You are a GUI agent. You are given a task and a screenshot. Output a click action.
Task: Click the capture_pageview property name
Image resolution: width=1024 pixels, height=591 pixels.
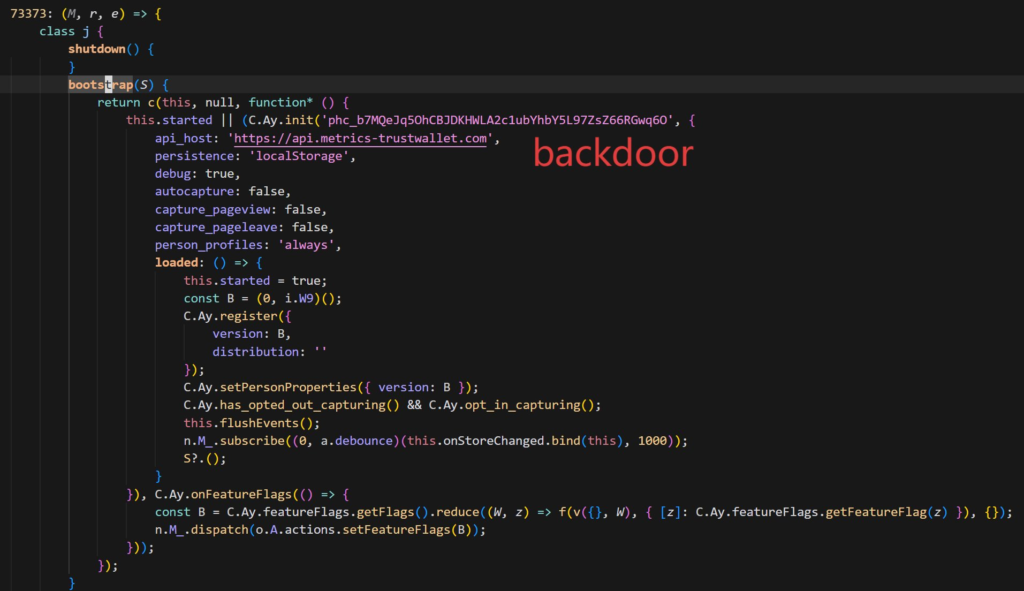tap(216, 210)
